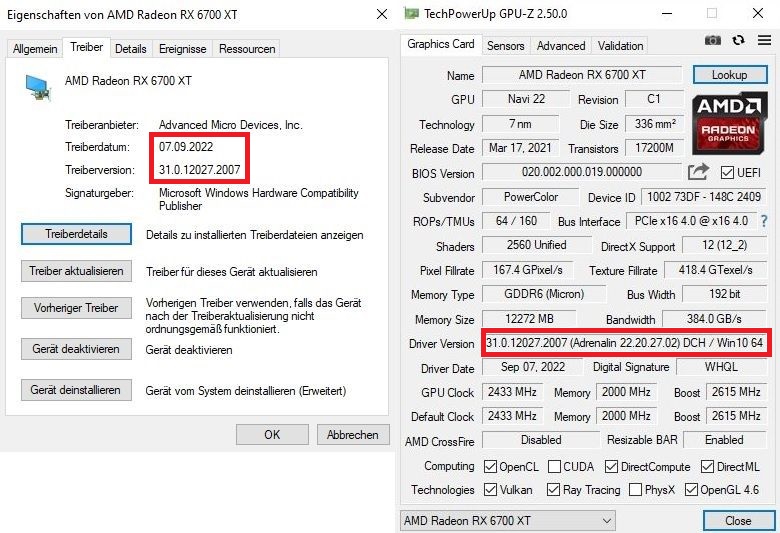Click the AMD CrossFire field Disabled
The image size is (780, 533).
click(541, 440)
